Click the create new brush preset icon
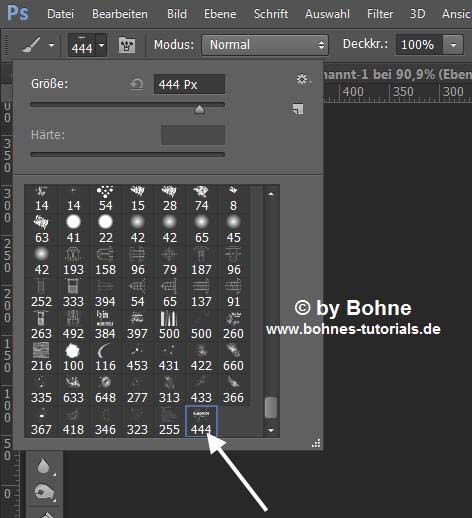This screenshot has height=518, width=472. [x=298, y=109]
